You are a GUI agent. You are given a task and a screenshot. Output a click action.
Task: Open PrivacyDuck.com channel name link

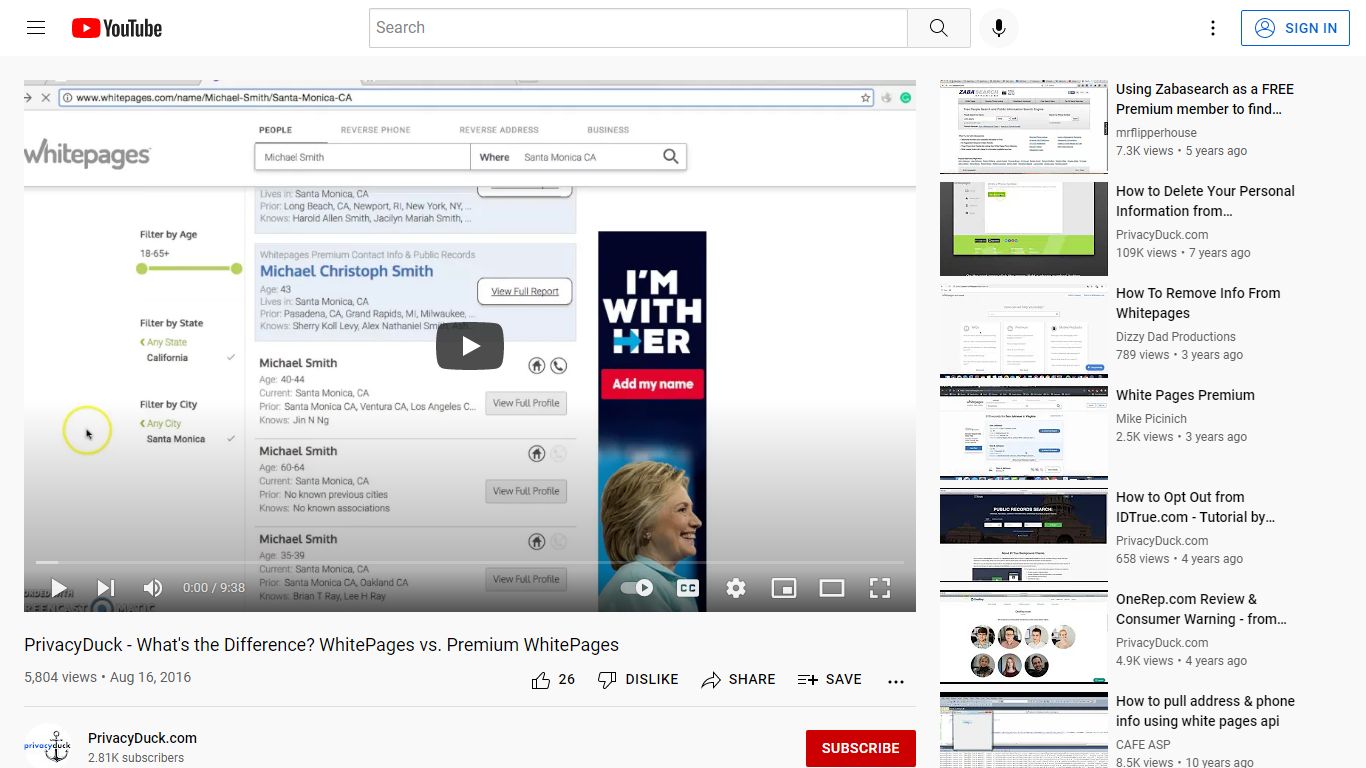pos(142,738)
